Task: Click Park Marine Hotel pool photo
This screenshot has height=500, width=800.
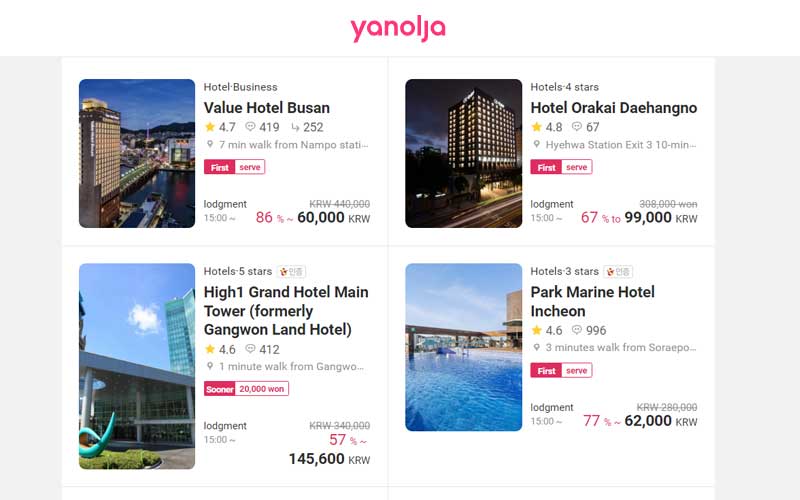Action: [x=464, y=347]
